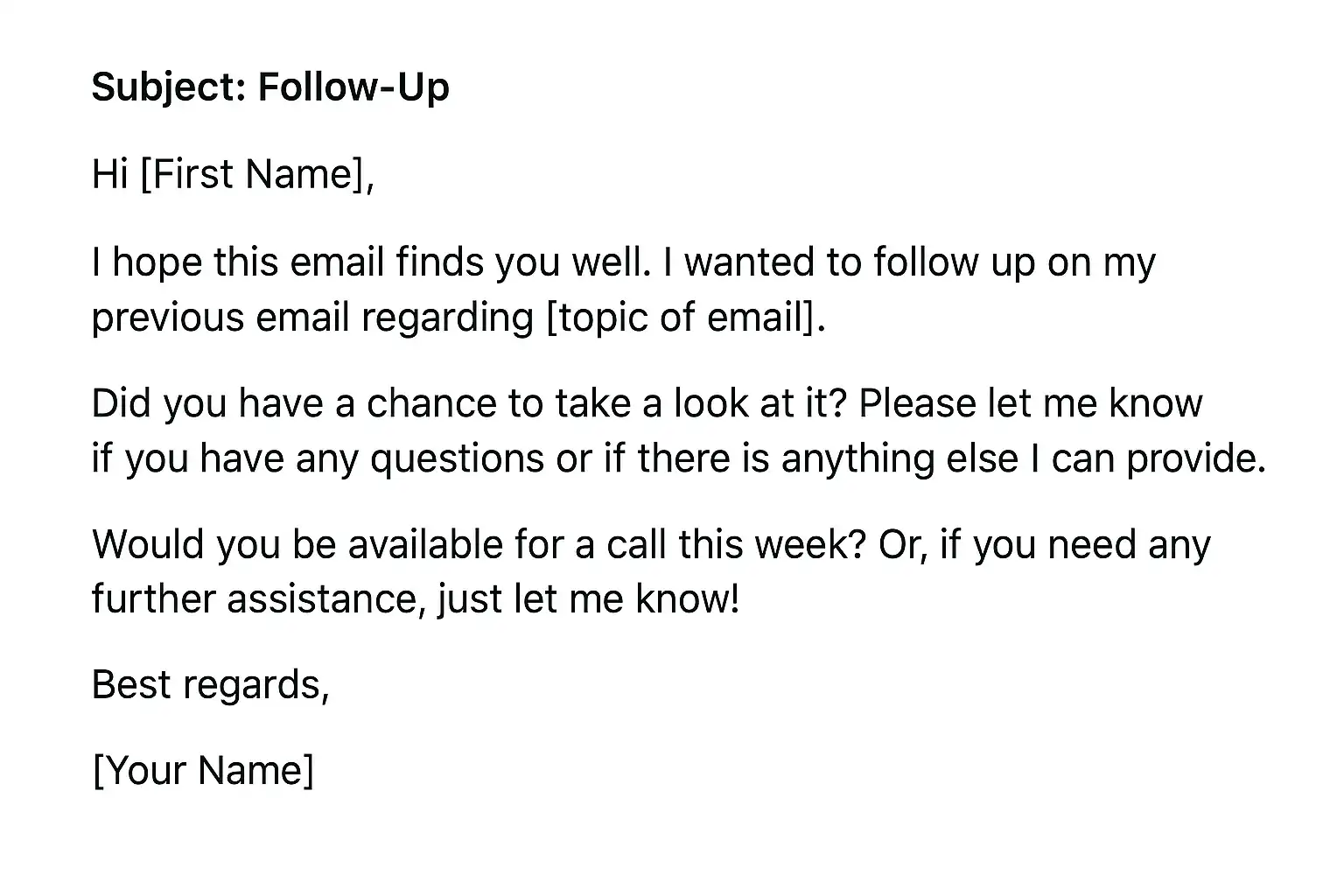
Task: Click the [topic of email] placeholder
Action: coord(684,317)
